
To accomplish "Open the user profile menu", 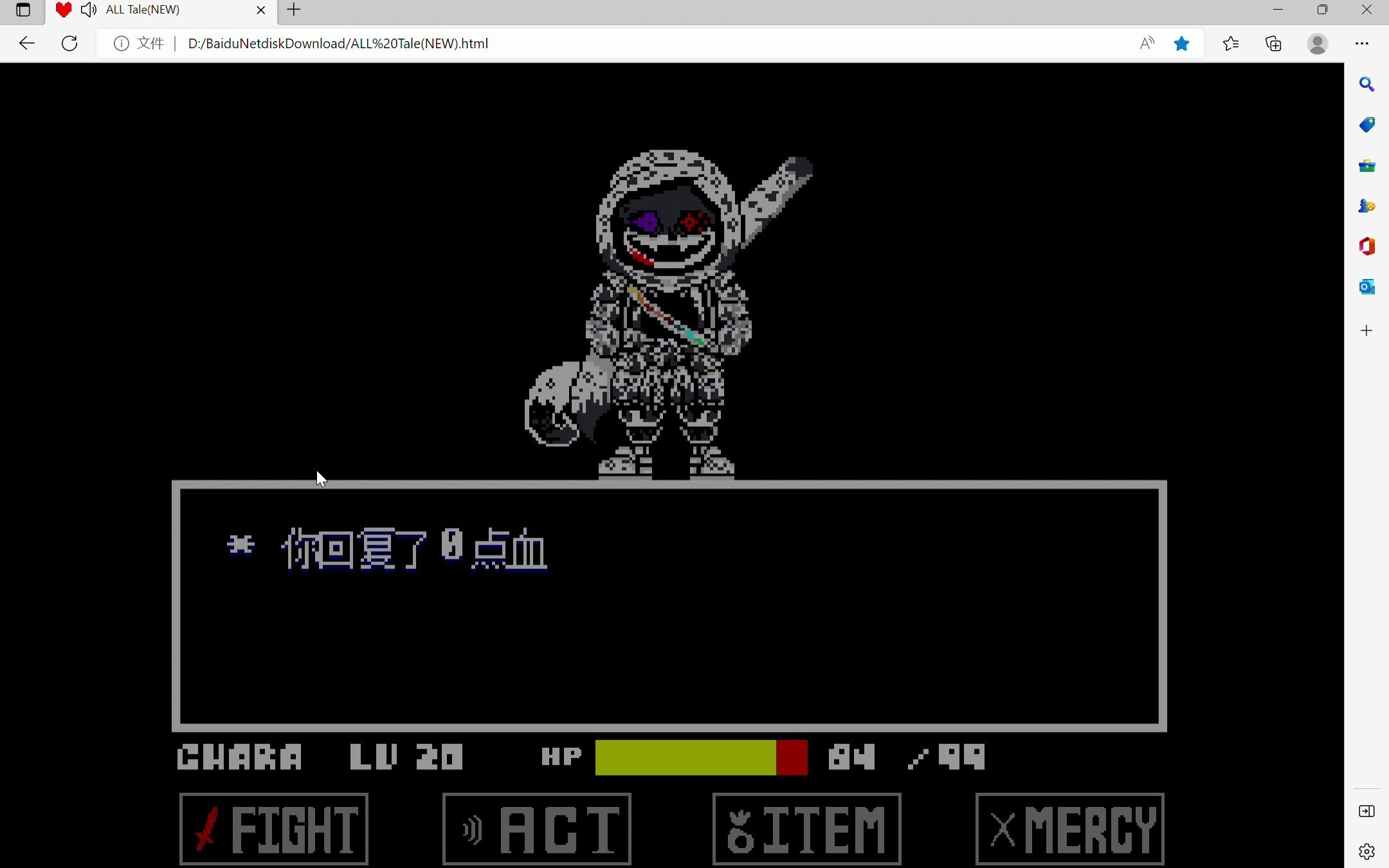I will [x=1317, y=43].
